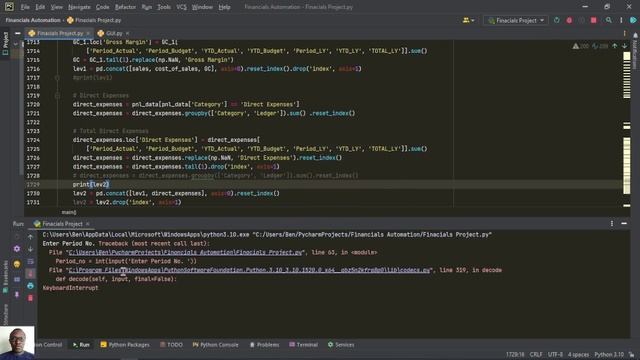Open the Python Console tool window
The image size is (640, 360).
[x=216, y=345]
